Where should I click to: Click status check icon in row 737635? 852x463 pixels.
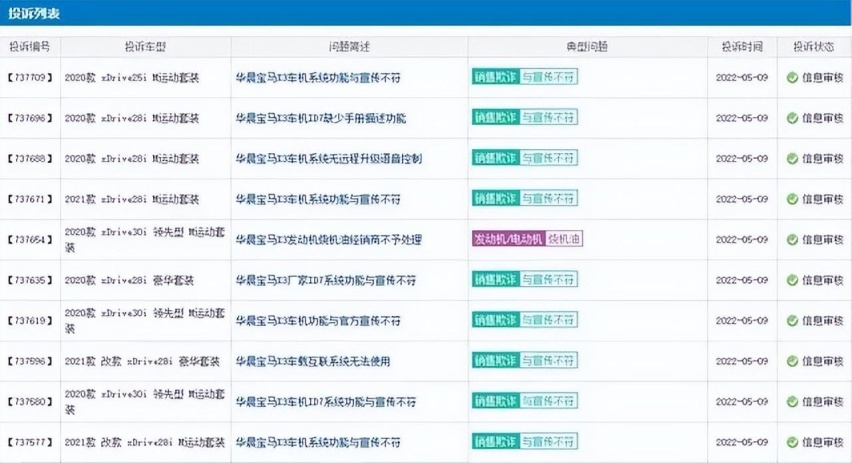pos(792,281)
